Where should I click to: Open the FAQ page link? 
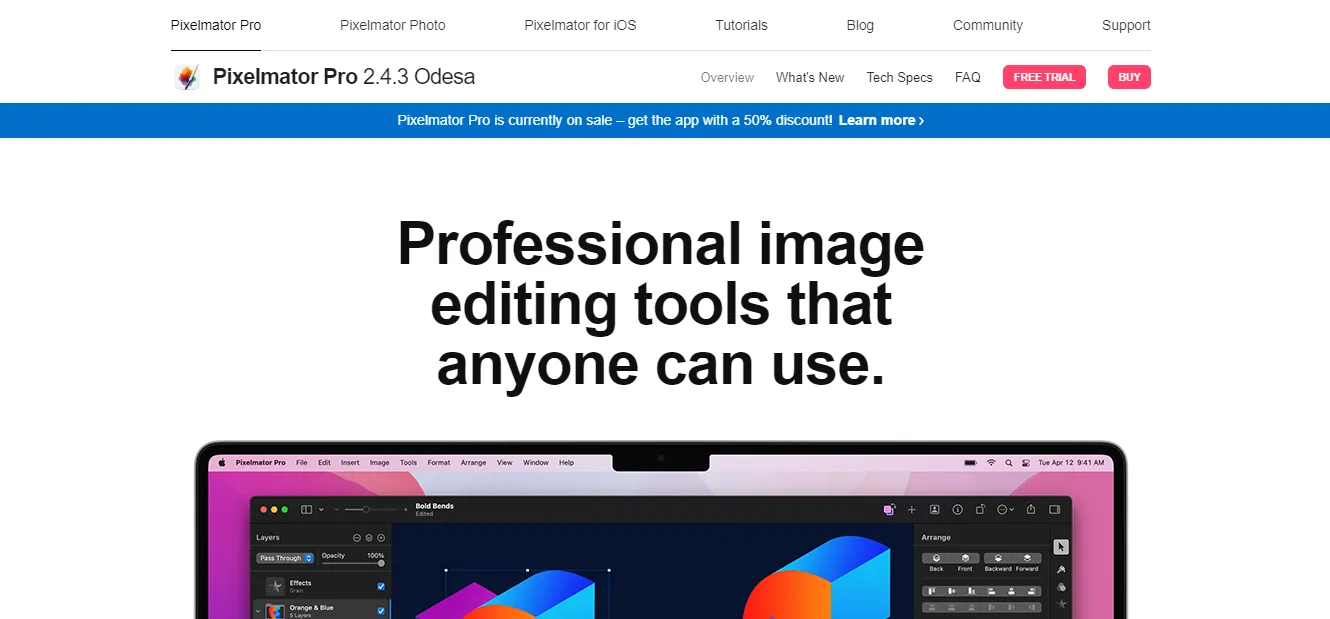point(968,77)
